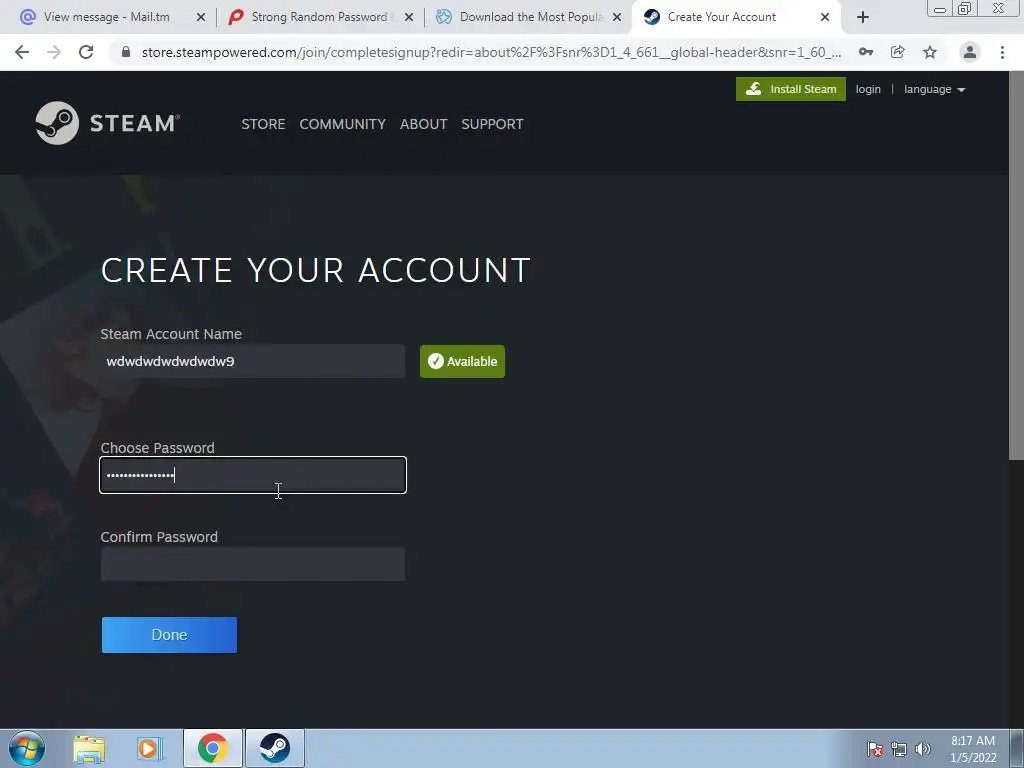
Task: Switch to the Strong Random Password tab
Action: coord(319,17)
